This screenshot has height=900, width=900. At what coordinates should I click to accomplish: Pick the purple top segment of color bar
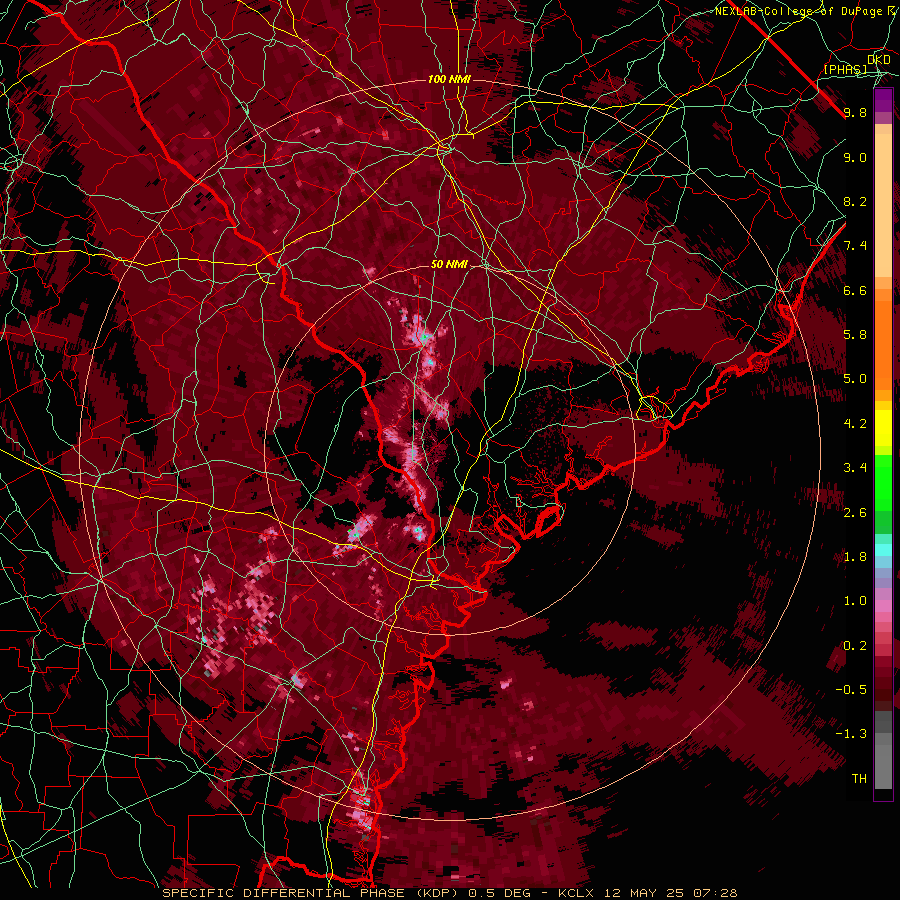(883, 100)
